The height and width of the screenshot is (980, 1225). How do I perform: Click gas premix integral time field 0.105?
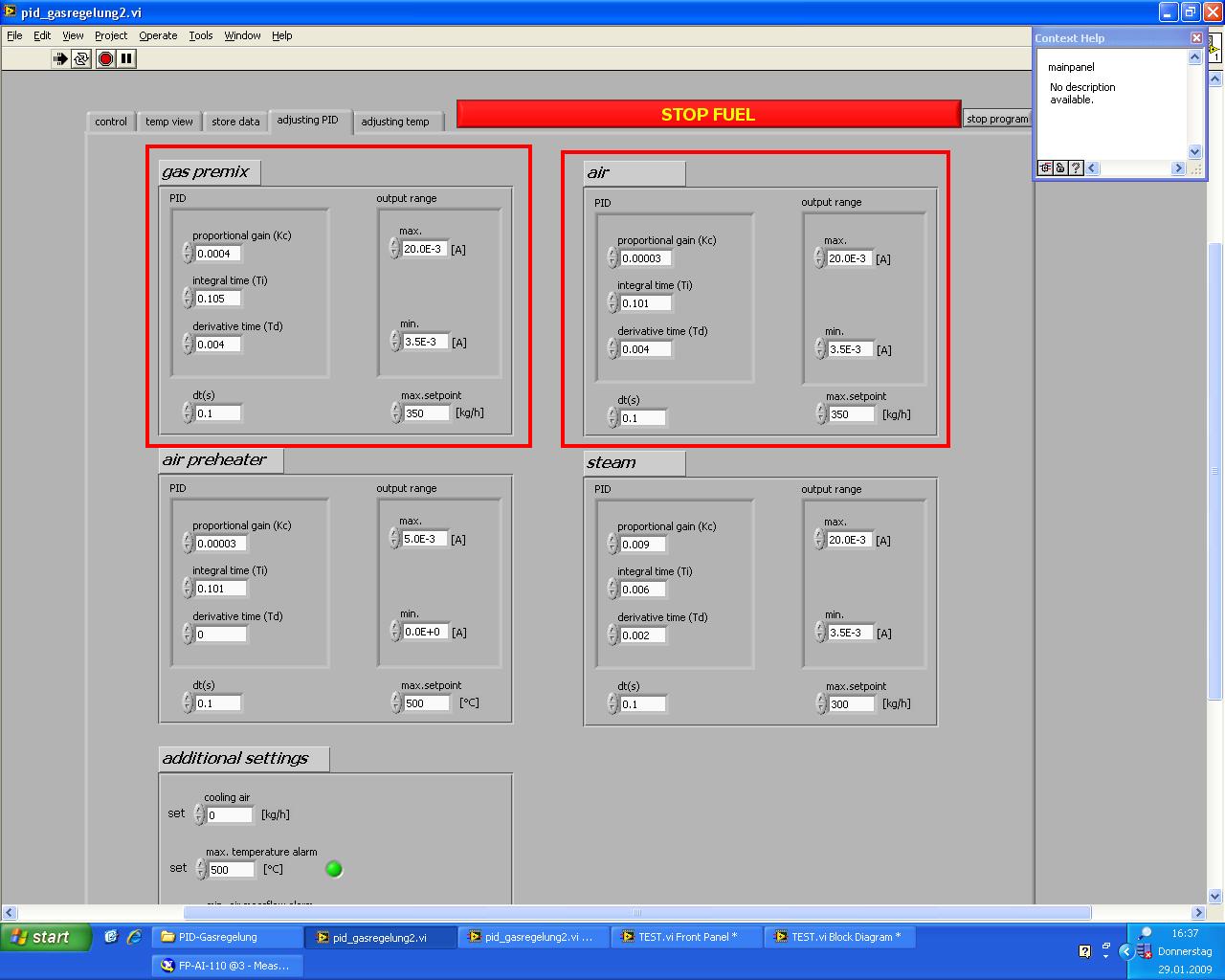218,299
